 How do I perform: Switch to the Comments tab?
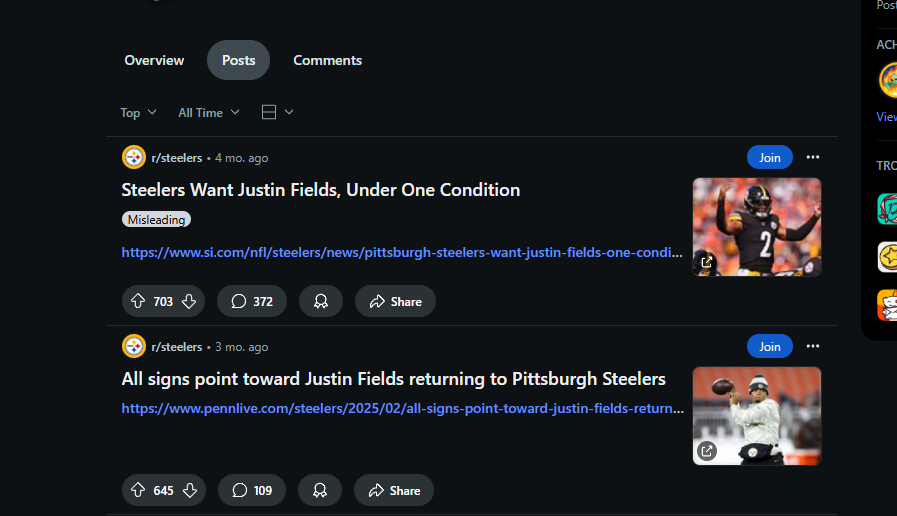tap(327, 60)
